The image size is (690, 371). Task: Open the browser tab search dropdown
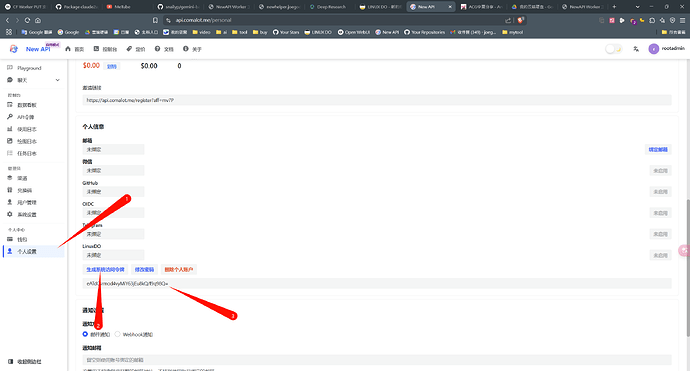(637, 7)
